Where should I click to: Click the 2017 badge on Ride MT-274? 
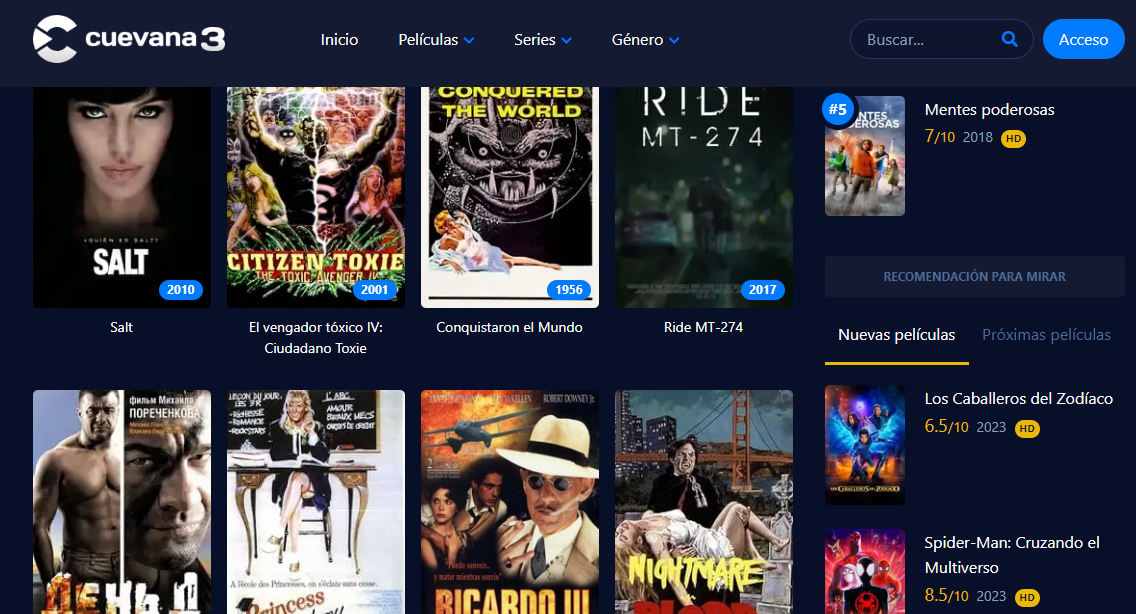[x=762, y=290]
